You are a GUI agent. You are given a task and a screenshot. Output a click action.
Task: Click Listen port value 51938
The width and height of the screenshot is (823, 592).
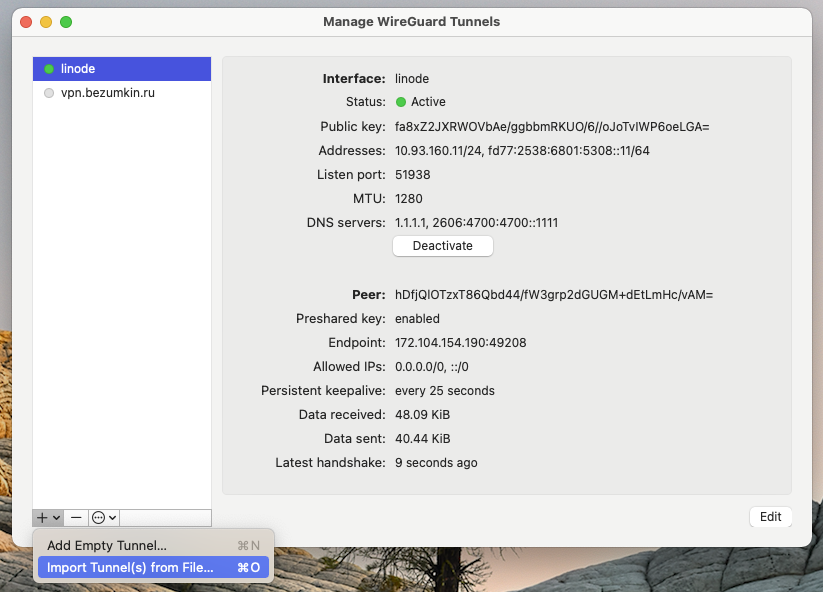tap(413, 175)
